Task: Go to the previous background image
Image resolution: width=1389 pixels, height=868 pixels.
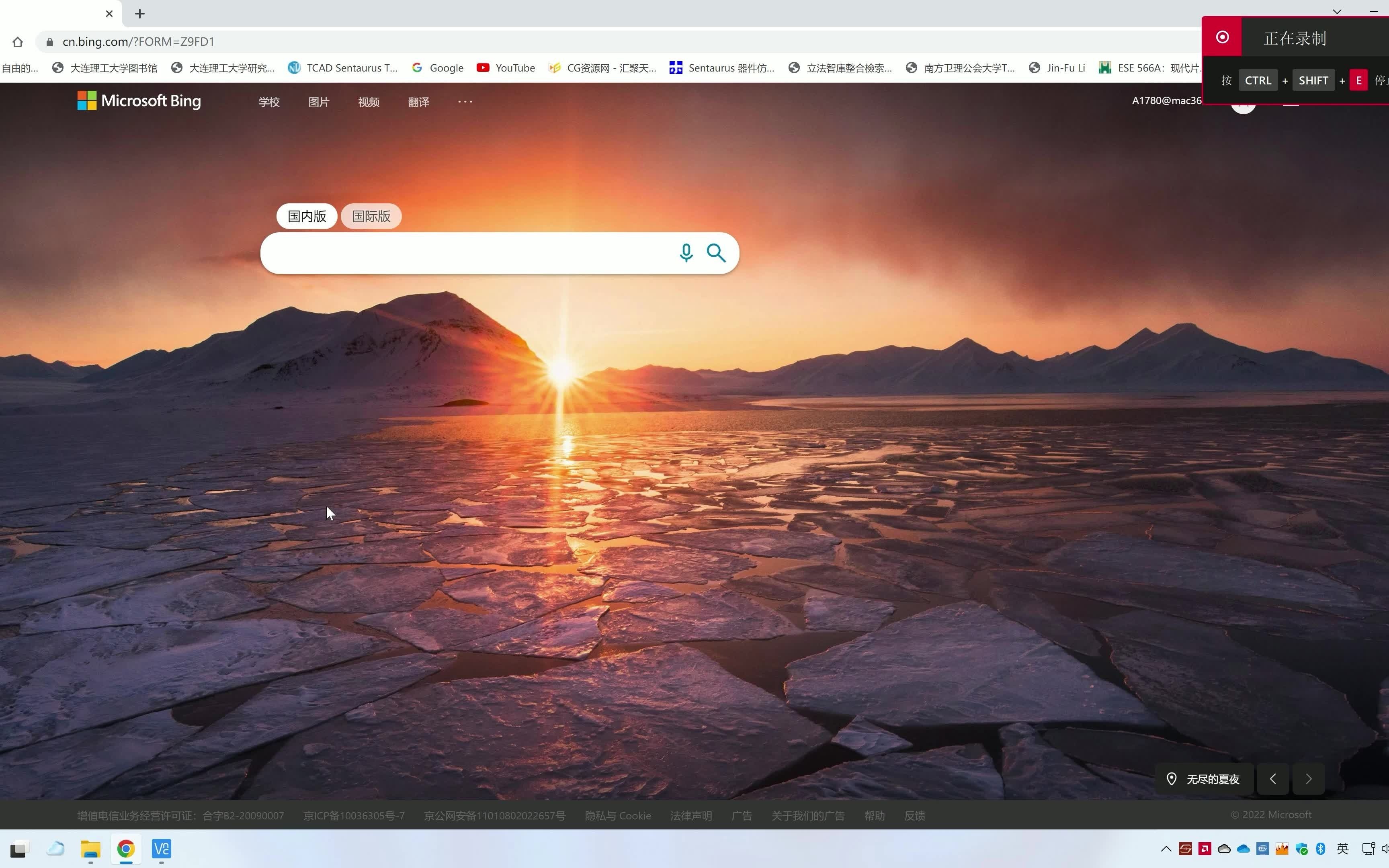Action: tap(1272, 779)
